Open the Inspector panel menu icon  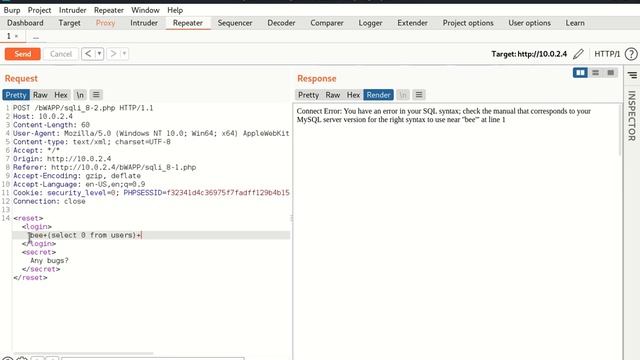632,75
